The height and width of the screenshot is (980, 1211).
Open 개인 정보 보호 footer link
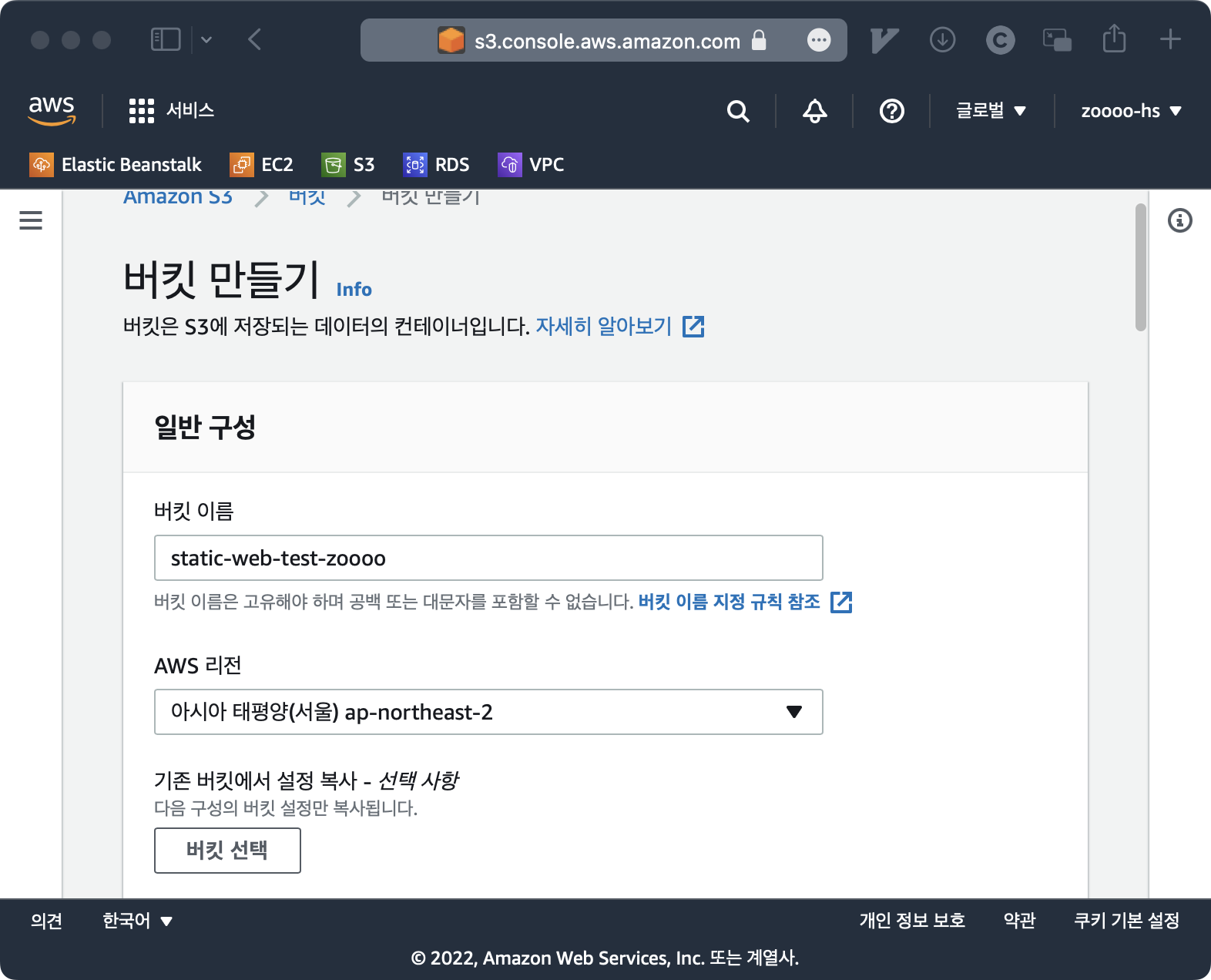point(912,921)
